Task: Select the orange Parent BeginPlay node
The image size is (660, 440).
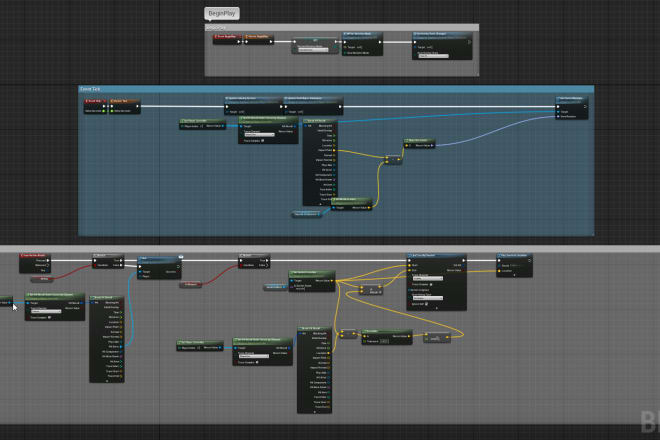Action: click(258, 39)
